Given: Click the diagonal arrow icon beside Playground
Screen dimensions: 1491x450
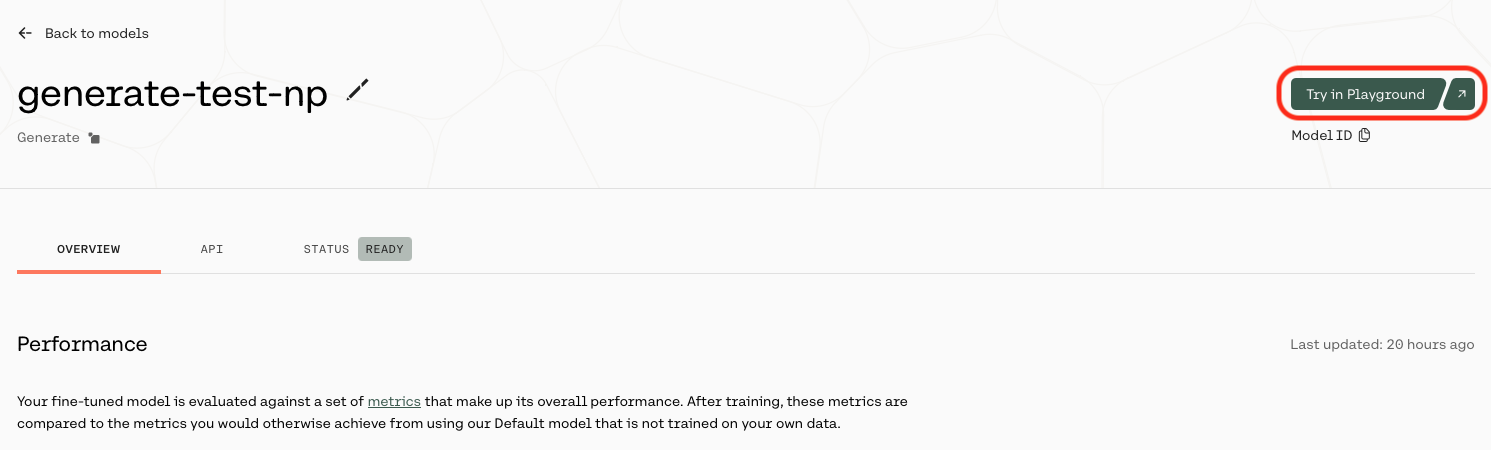Looking at the screenshot, I should pos(1461,94).
